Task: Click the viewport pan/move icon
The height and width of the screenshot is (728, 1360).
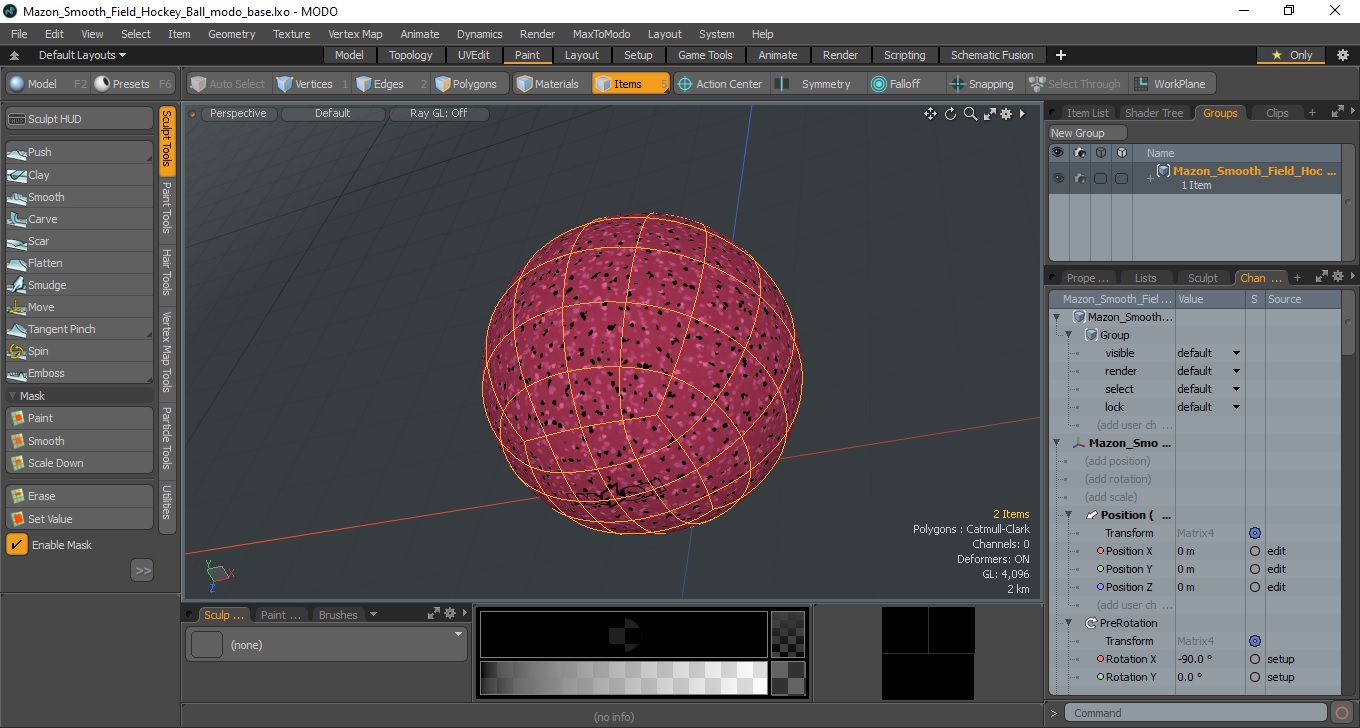Action: pyautogui.click(x=930, y=114)
